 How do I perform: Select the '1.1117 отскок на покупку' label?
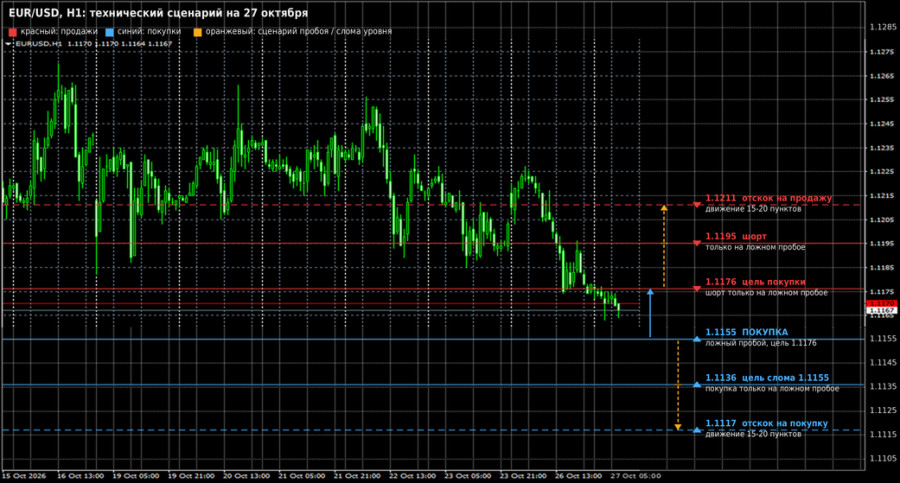(767, 423)
